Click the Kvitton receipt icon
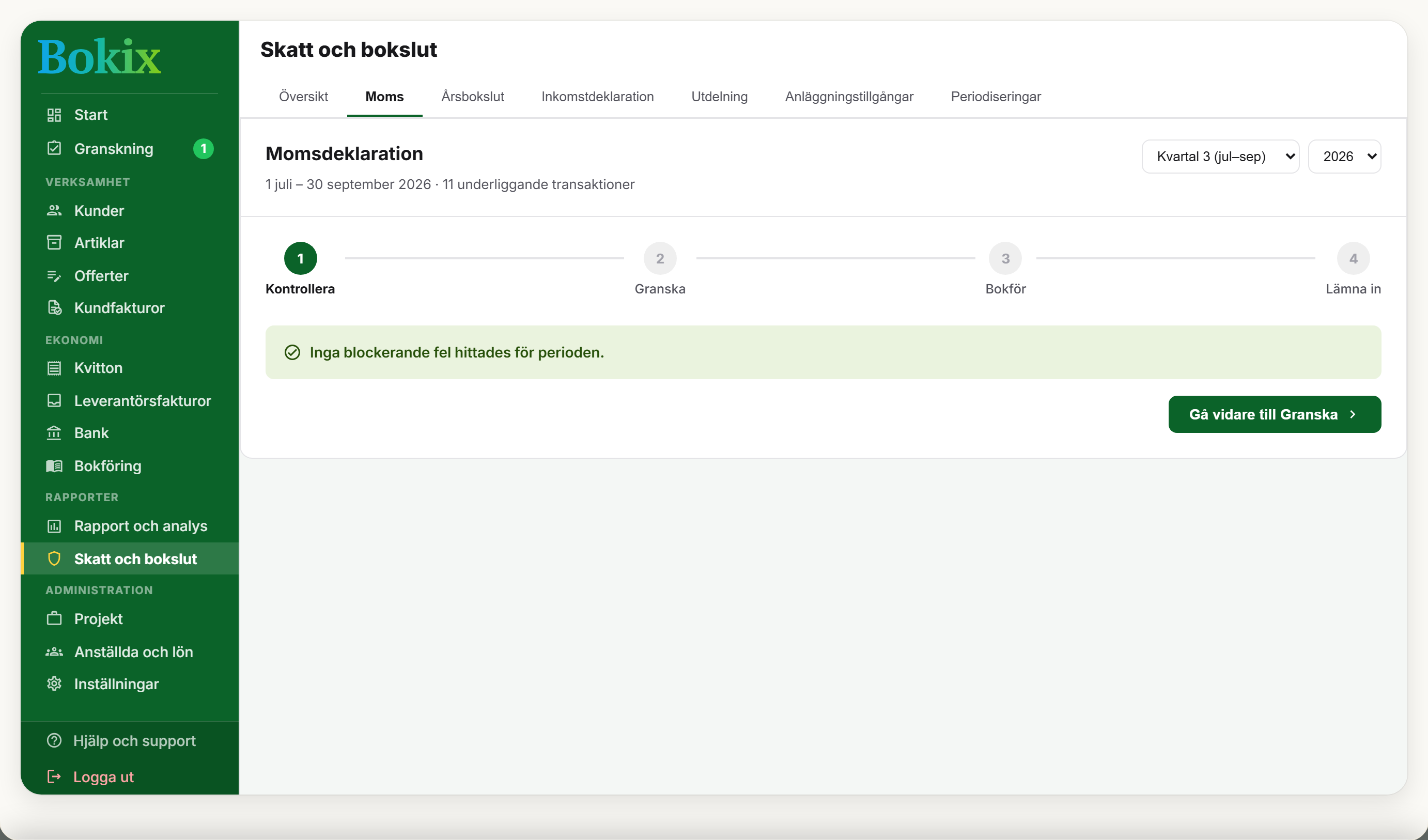Viewport: 1428px width, 840px height. pos(54,368)
